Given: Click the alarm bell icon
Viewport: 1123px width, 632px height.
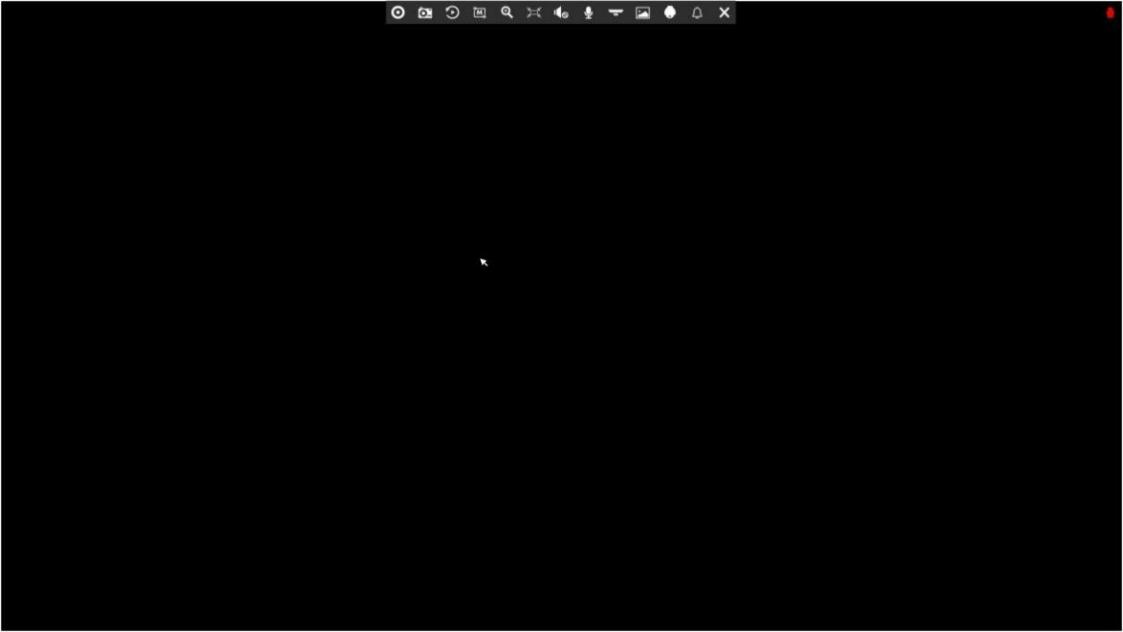Looking at the screenshot, I should [698, 13].
